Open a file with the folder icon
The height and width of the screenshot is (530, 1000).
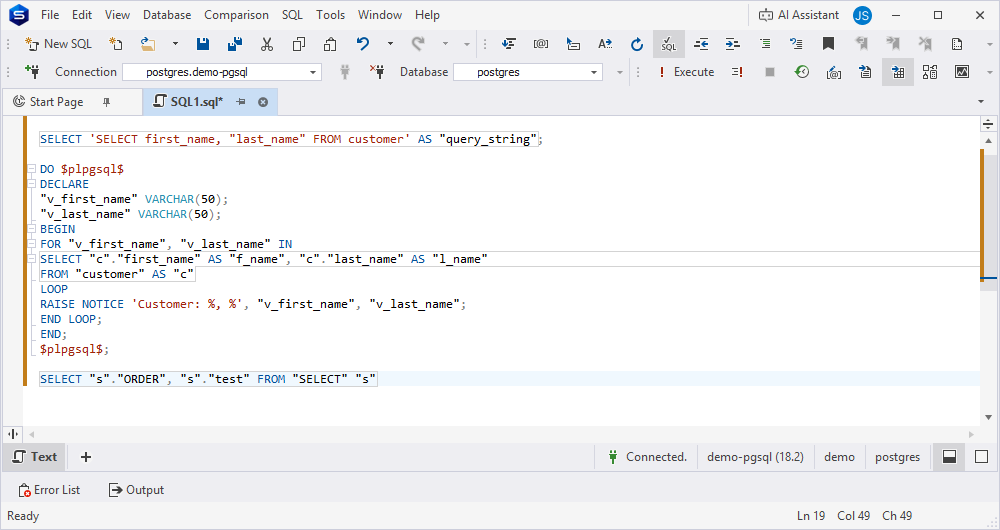coord(148,44)
